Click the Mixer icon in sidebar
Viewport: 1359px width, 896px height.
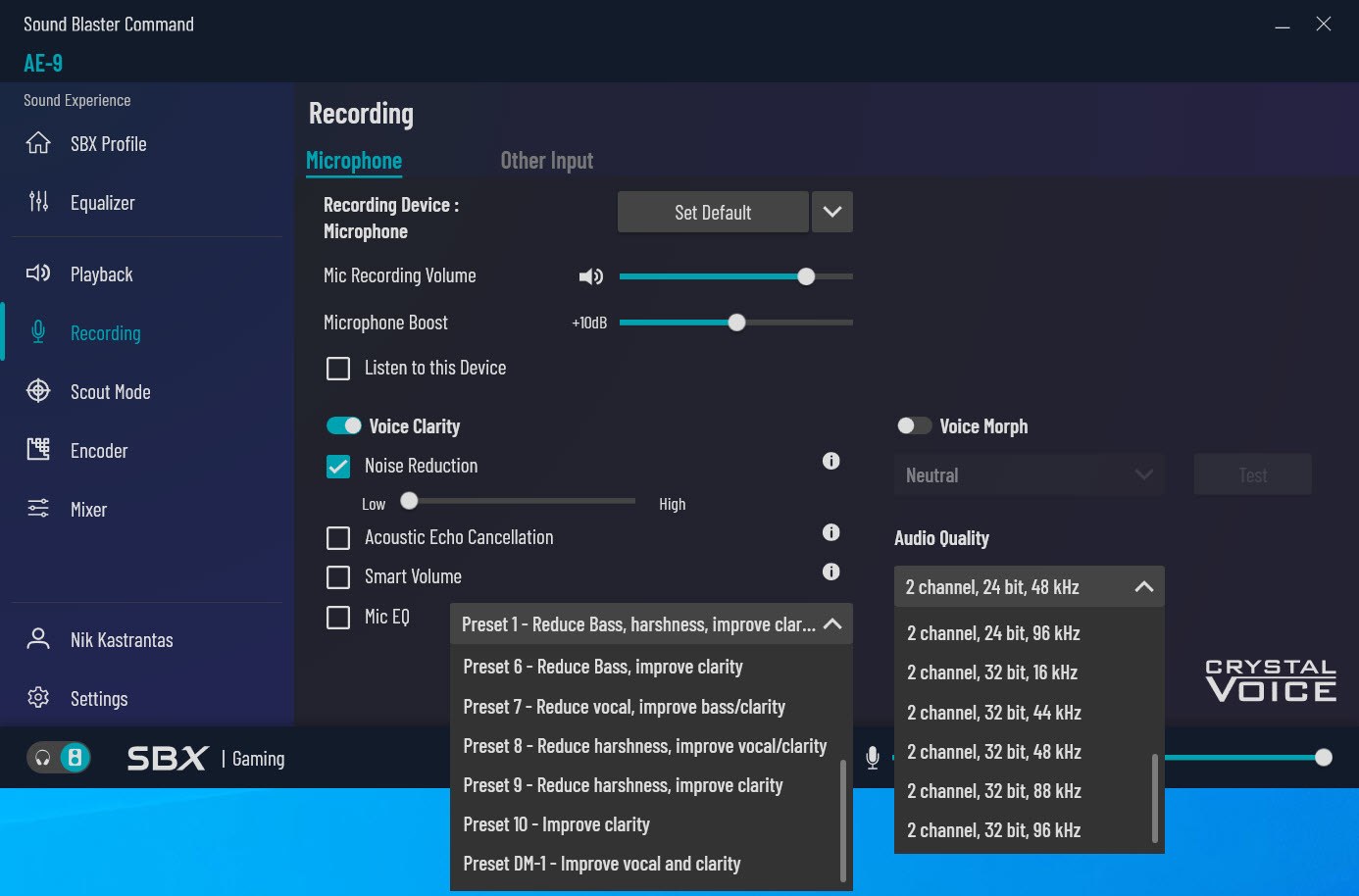click(38, 508)
